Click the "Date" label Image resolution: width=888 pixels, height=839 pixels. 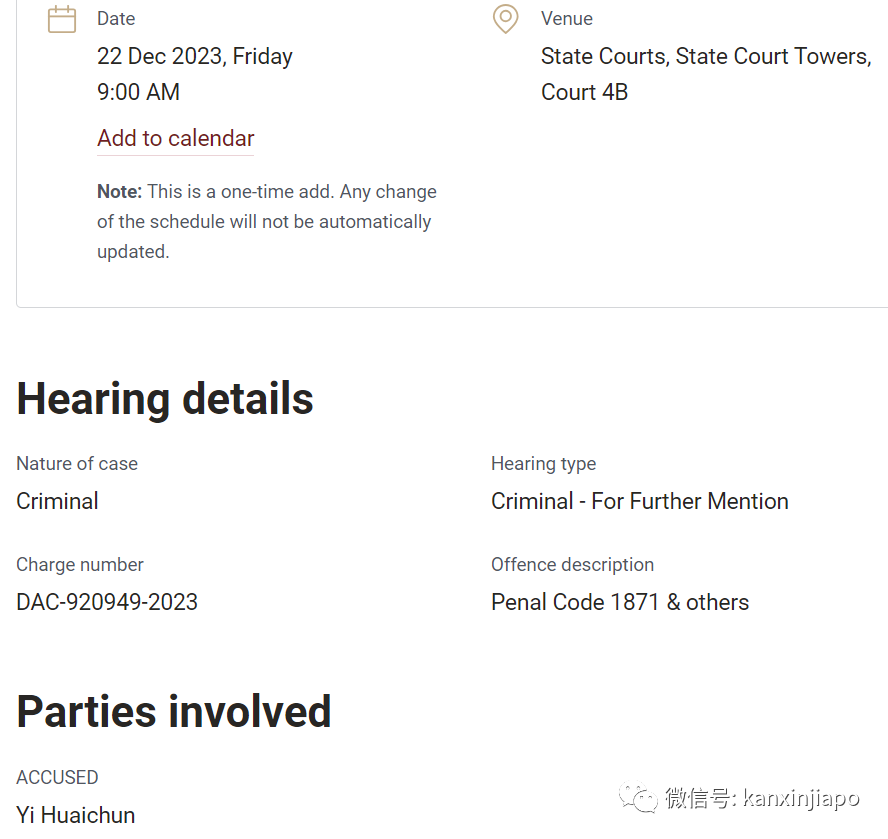pyautogui.click(x=116, y=19)
